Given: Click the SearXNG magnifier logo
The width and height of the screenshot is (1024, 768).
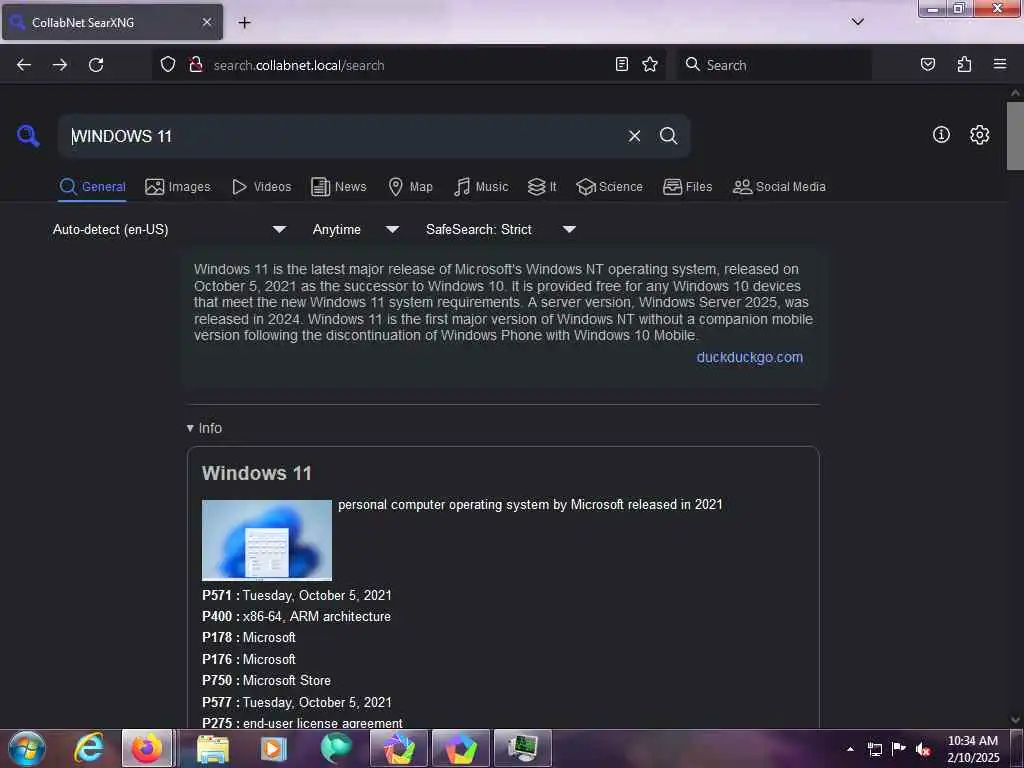Looking at the screenshot, I should click(28, 136).
